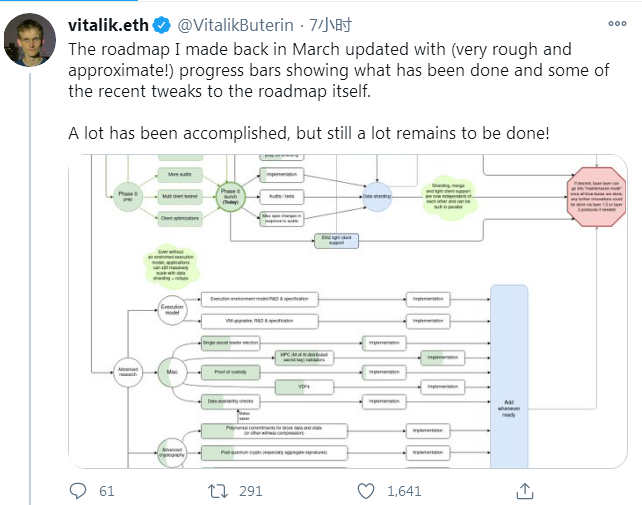Click the retweet arrows icon
The width and height of the screenshot is (642, 505).
[218, 491]
